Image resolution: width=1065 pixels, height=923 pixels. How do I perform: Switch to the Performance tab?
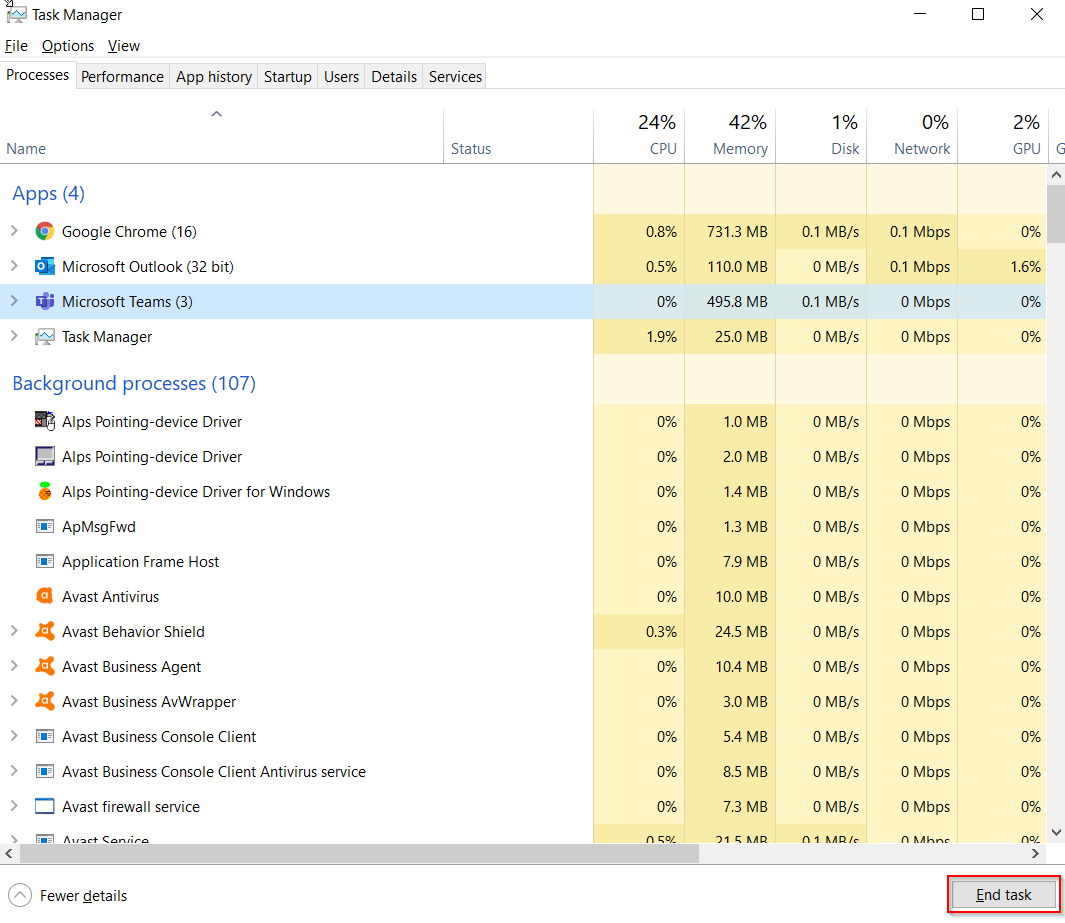pyautogui.click(x=122, y=77)
